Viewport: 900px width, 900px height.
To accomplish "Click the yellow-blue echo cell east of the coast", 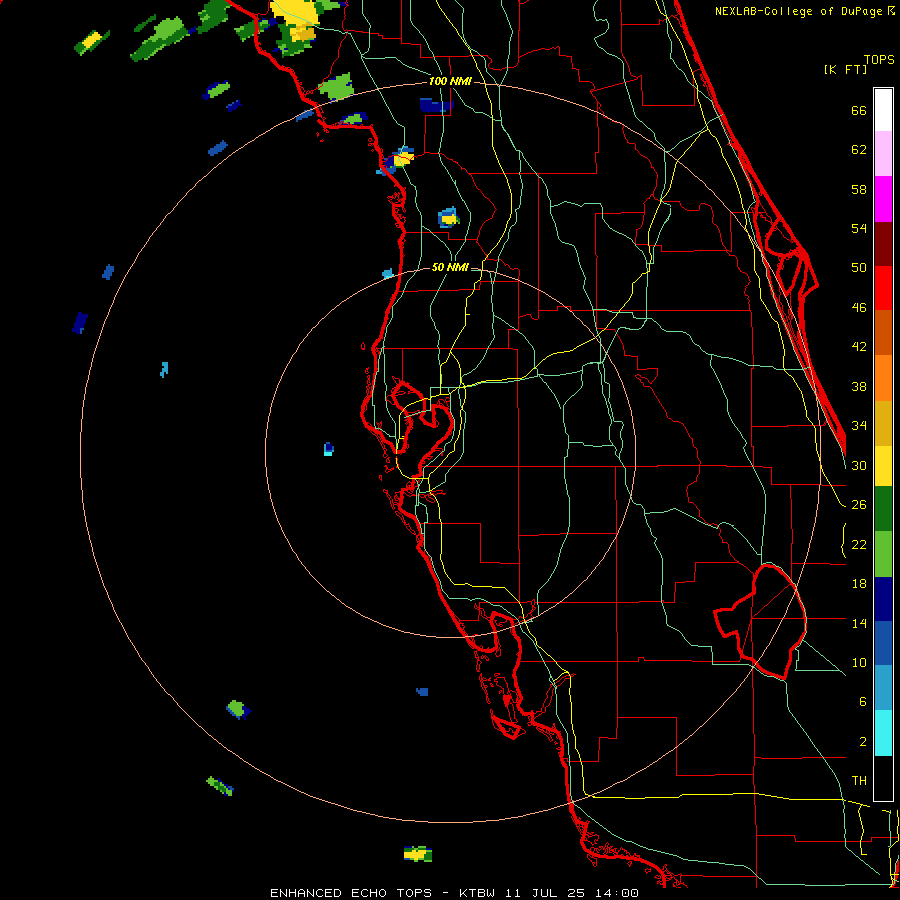I will pos(449,218).
